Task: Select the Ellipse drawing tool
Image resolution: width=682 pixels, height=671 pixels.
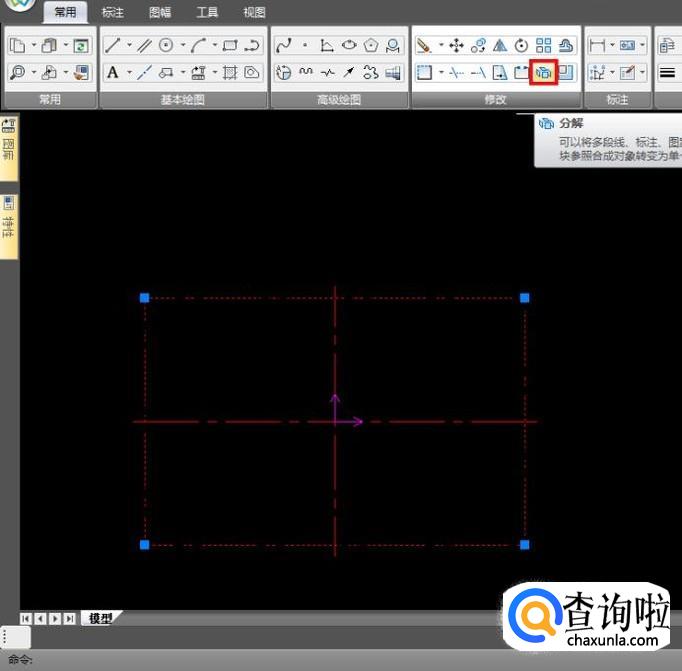Action: 349,45
